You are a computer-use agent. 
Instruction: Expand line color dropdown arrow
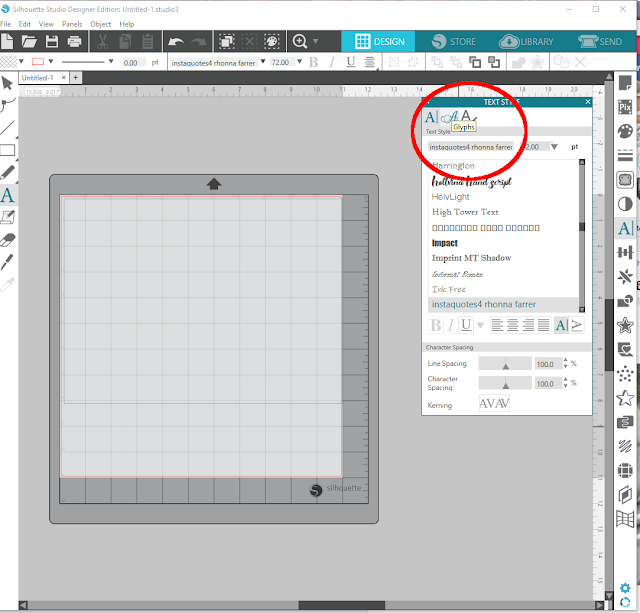51,62
